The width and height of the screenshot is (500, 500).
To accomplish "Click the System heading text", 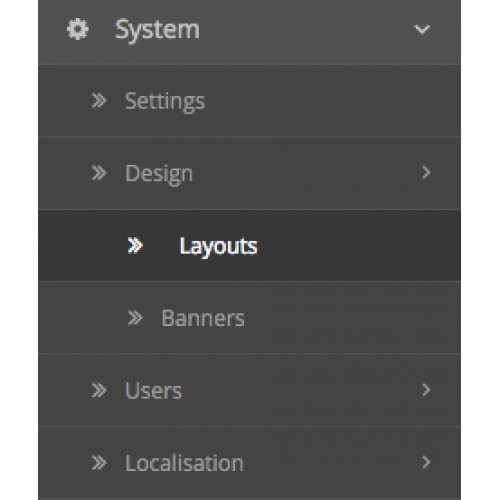I will [x=157, y=31].
